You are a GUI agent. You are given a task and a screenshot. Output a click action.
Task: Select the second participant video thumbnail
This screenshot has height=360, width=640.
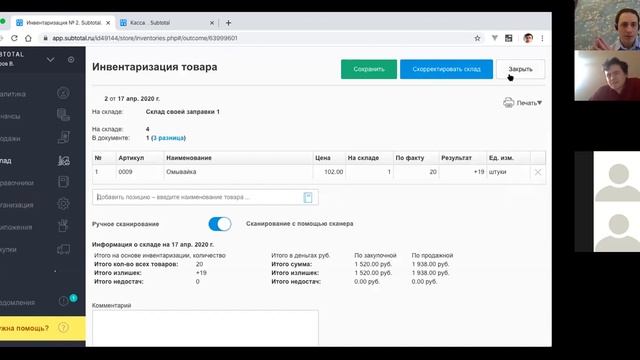[607, 76]
